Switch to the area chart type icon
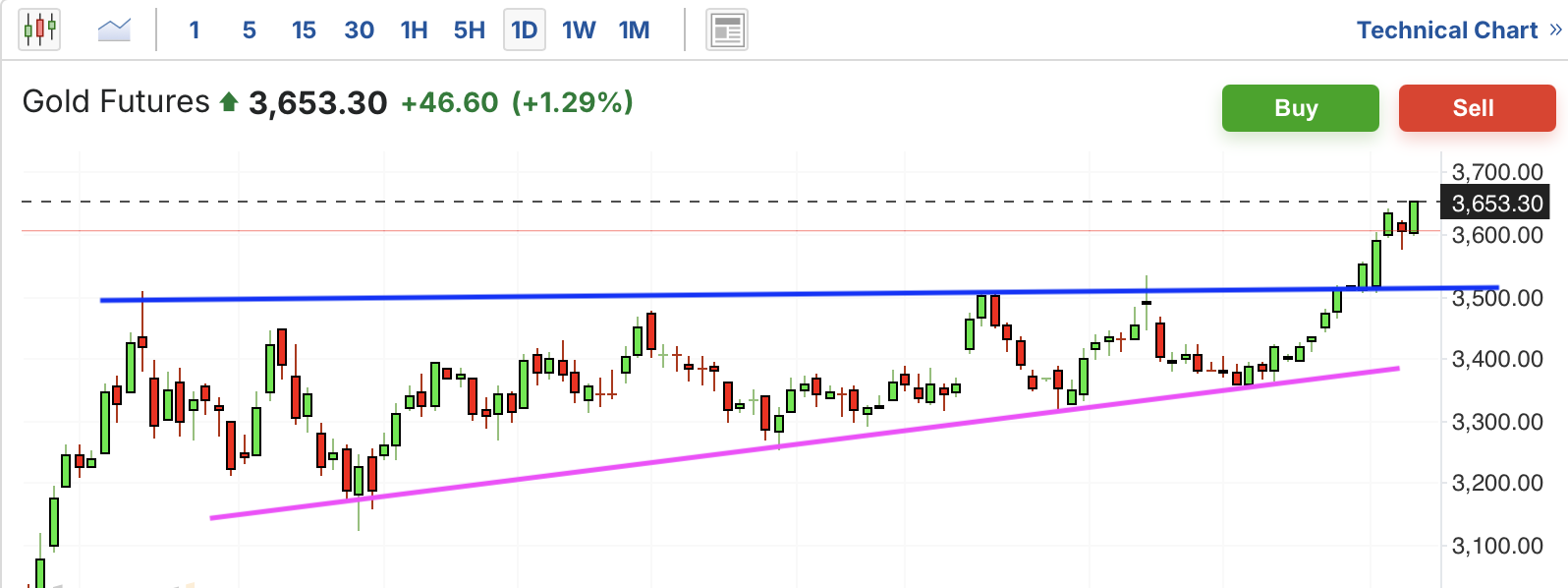Image resolution: width=1568 pixels, height=588 pixels. pos(115,29)
